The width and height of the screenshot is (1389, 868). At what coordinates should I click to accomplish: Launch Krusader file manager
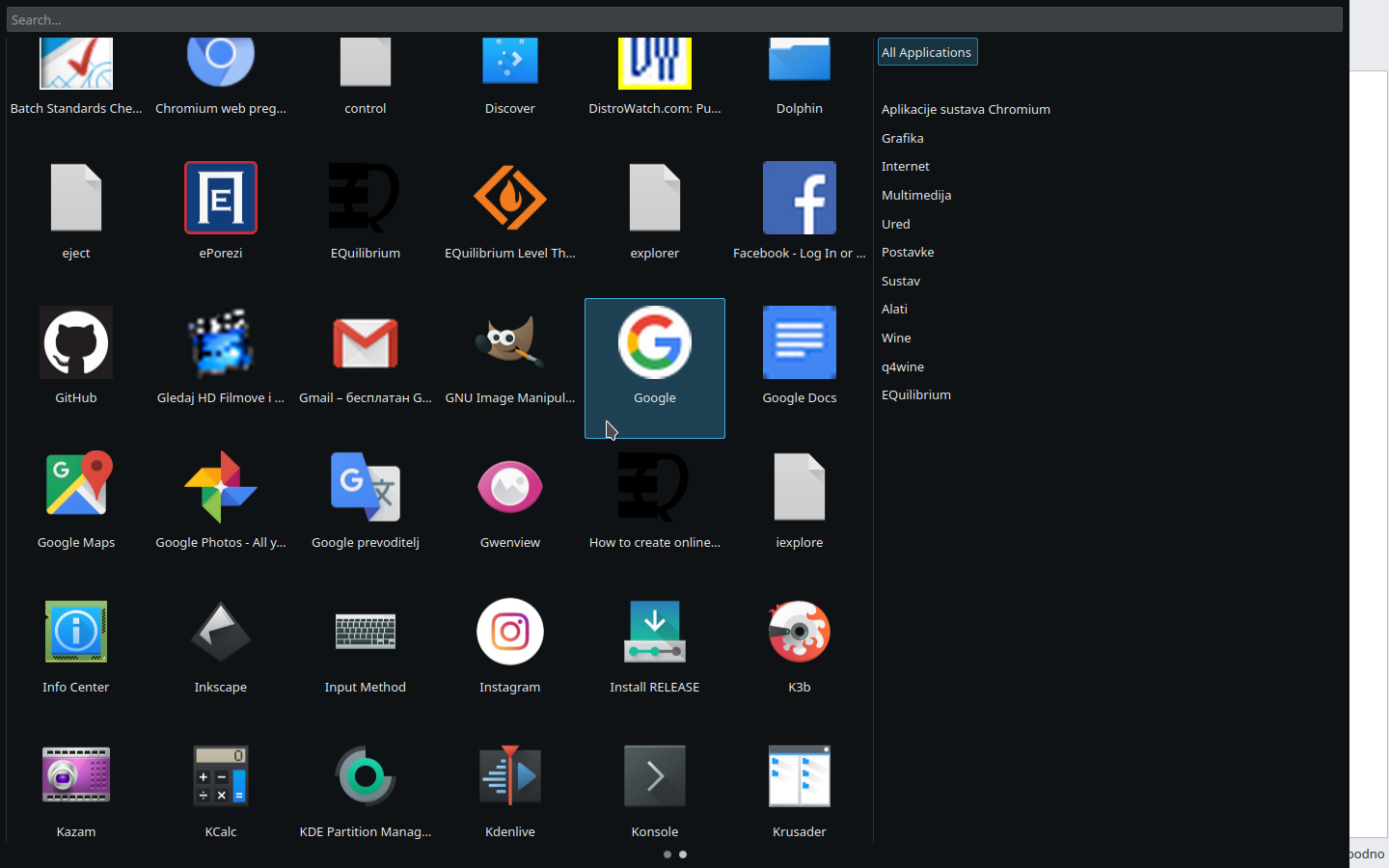tap(800, 776)
